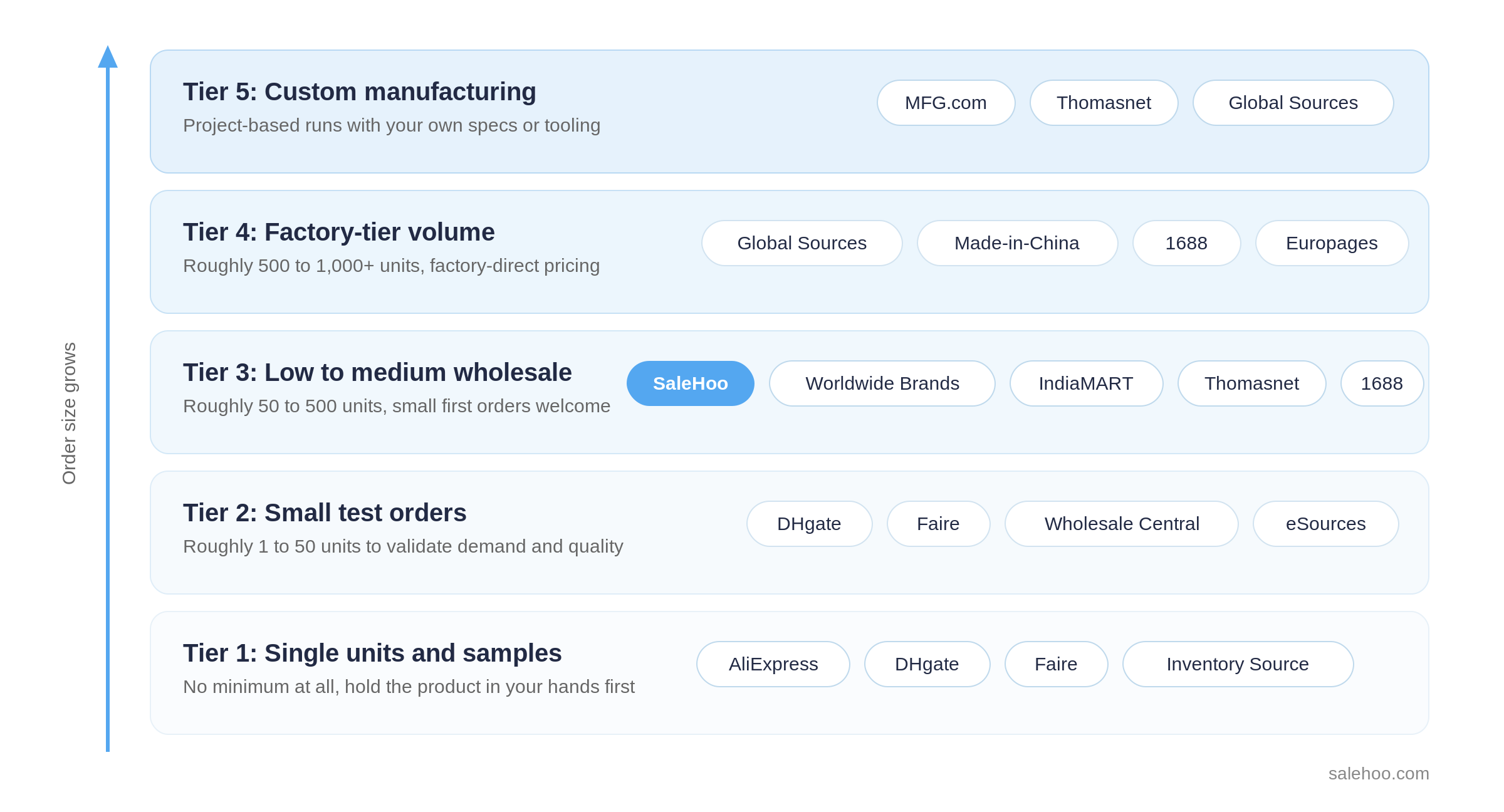Click the IndiaMART pill
Screen dimensions: 1504x812
(1086, 383)
